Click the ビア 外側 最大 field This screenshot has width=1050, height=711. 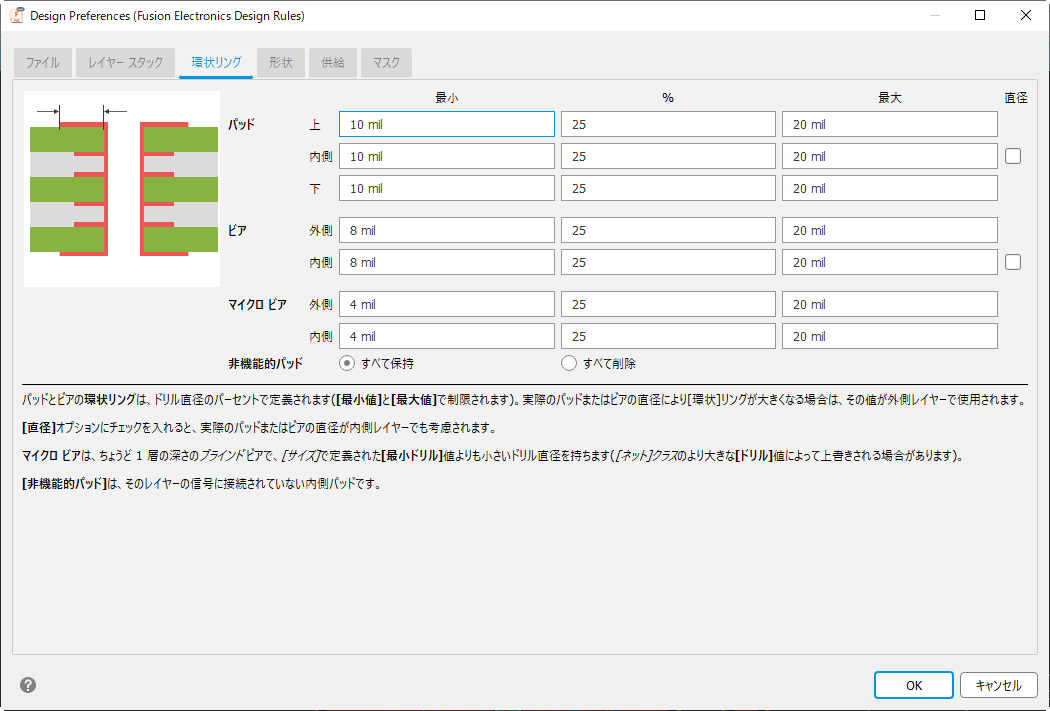point(890,230)
